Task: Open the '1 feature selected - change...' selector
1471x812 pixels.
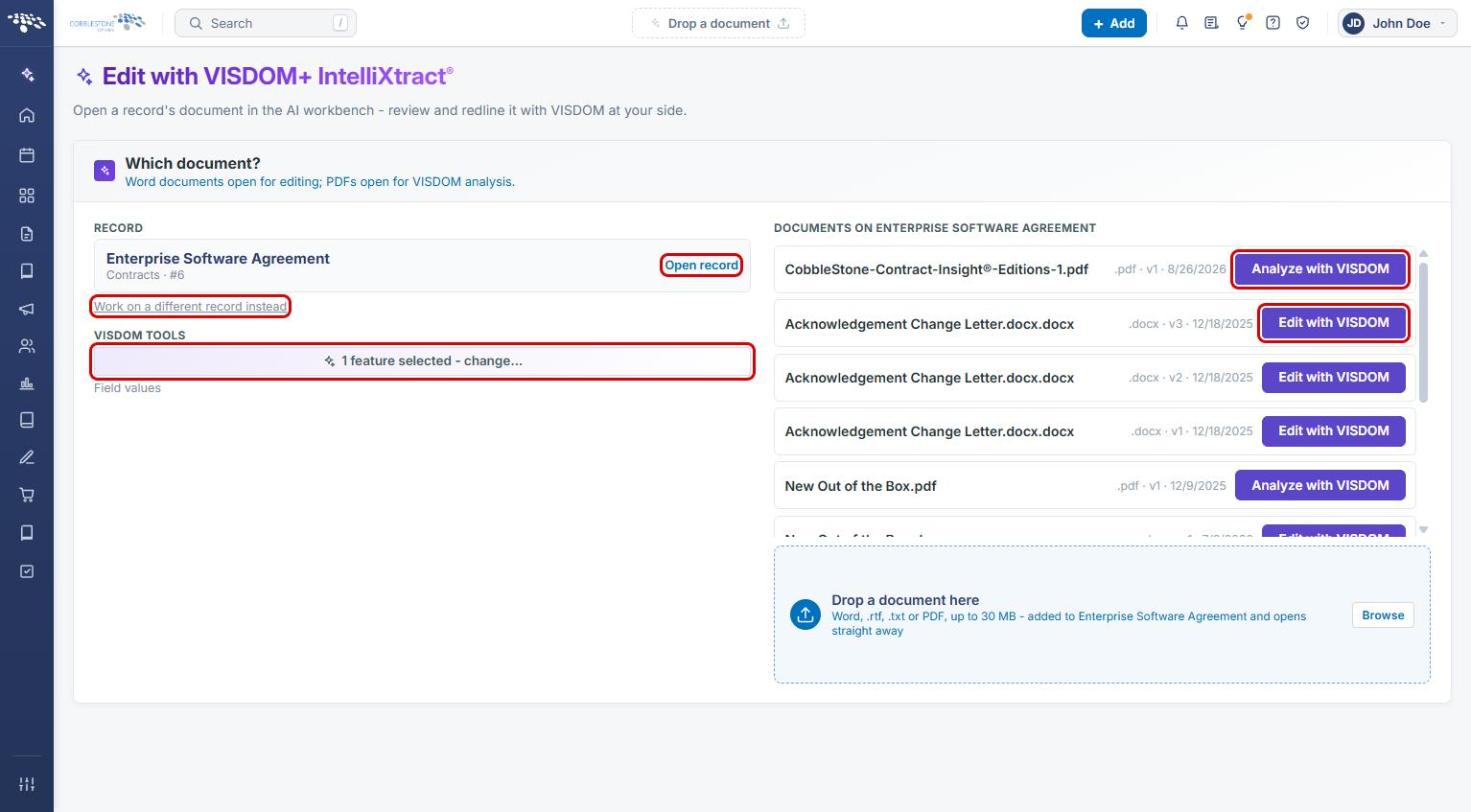Action: click(422, 361)
